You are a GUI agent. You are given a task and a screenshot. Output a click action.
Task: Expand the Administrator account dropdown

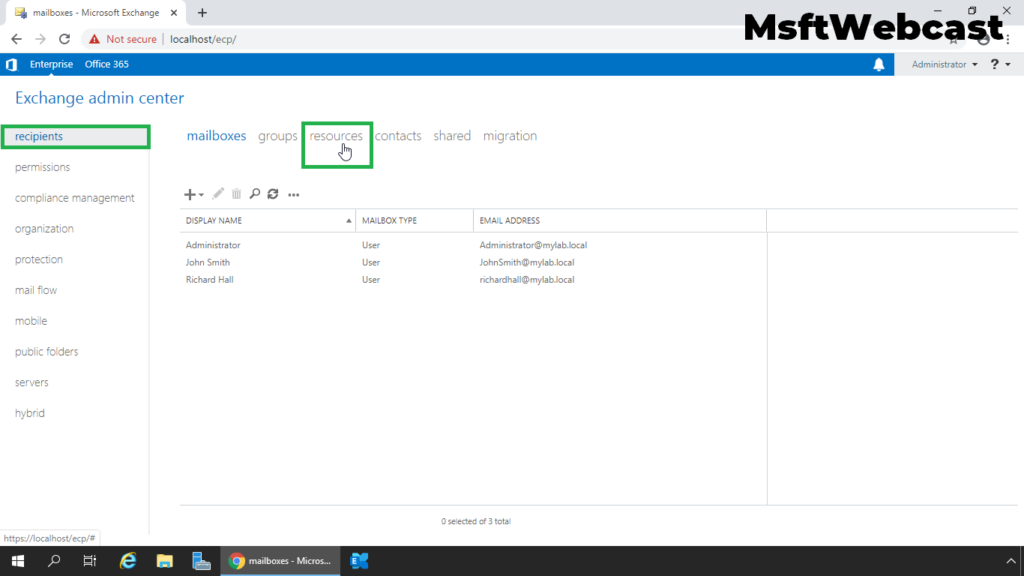tap(944, 64)
